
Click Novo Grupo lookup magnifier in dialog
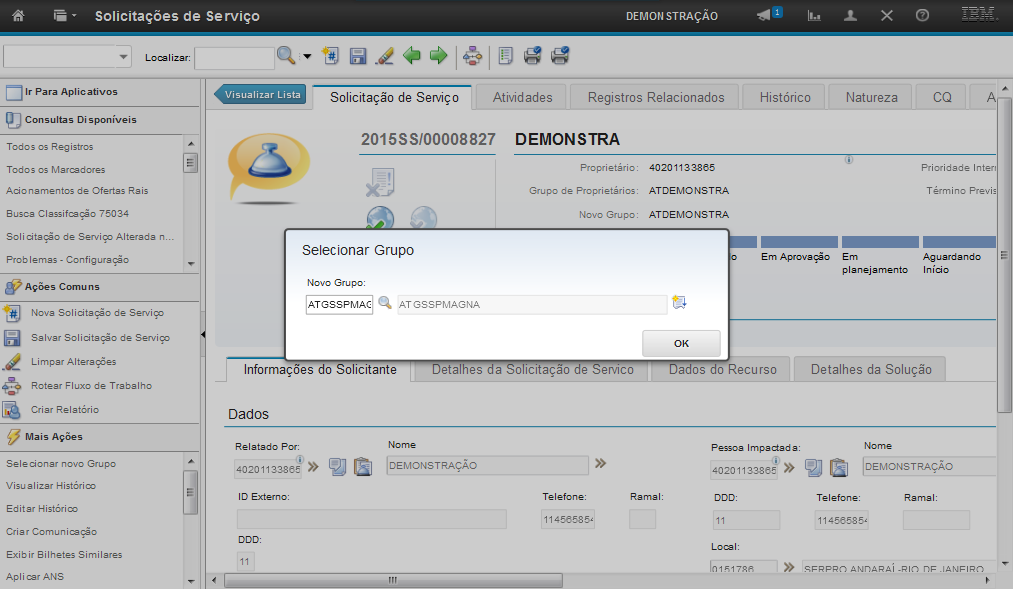tap(385, 303)
